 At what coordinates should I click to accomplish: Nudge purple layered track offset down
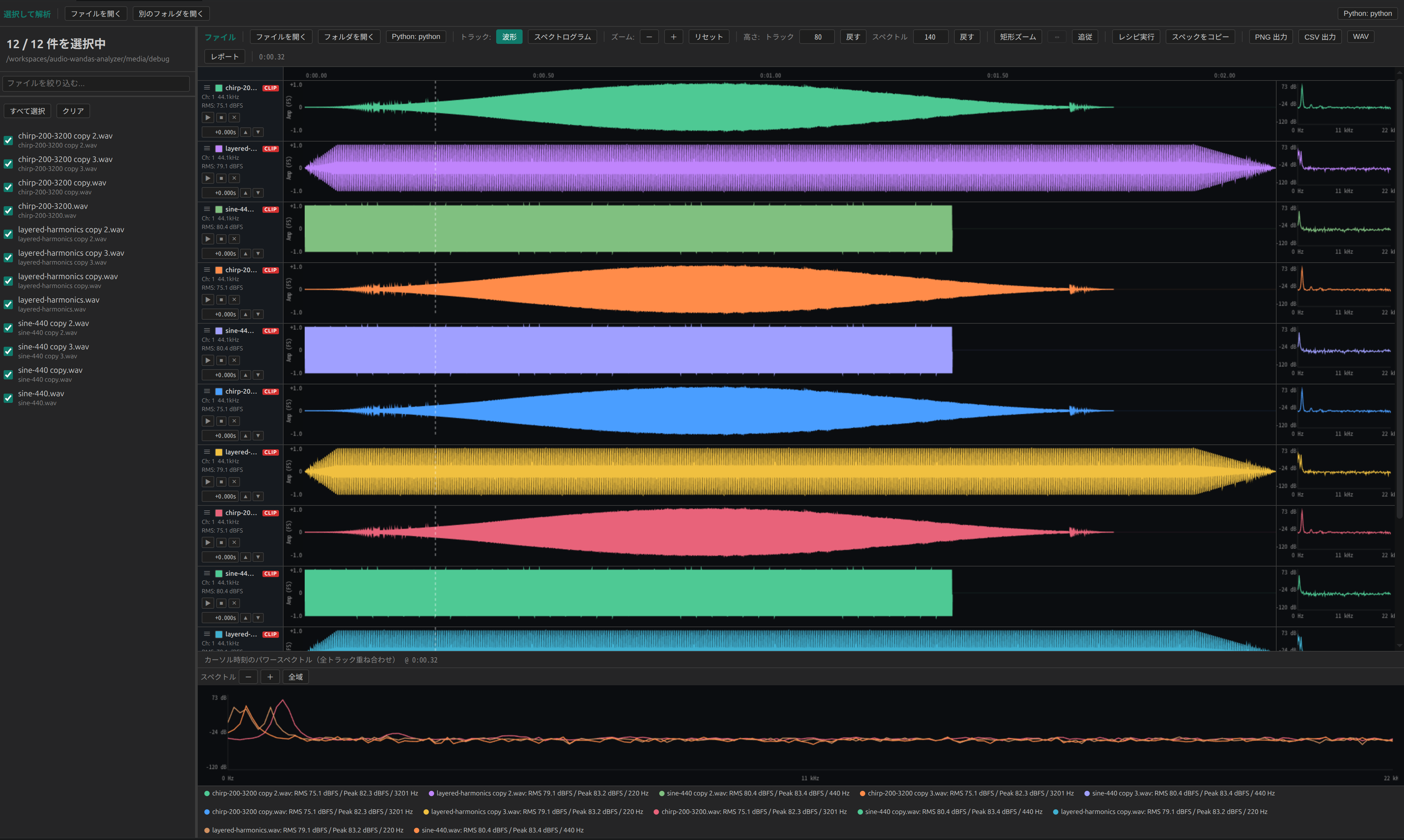[x=258, y=193]
